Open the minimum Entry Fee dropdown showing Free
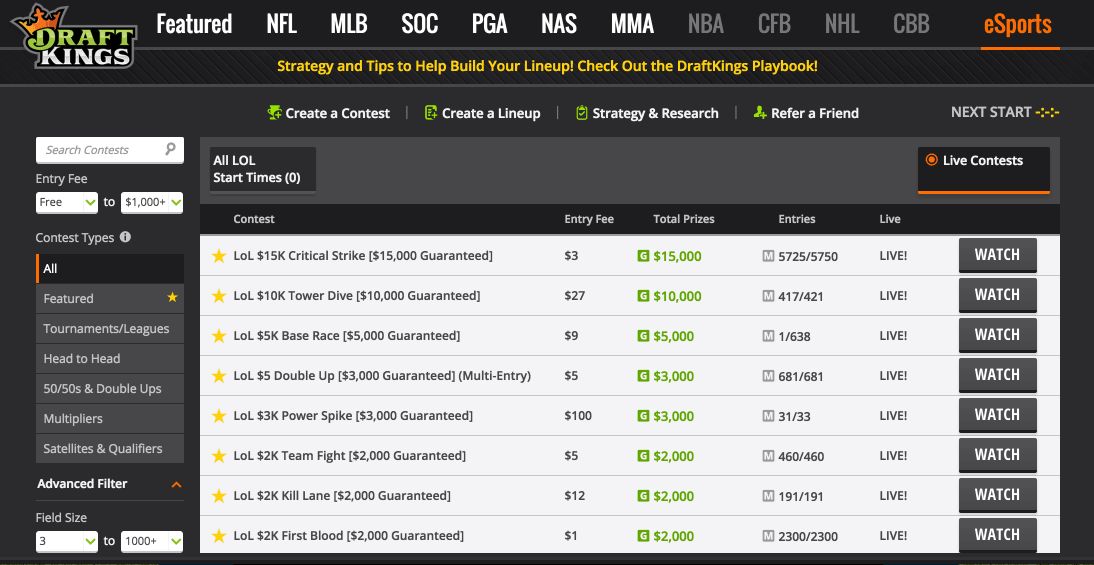This screenshot has height=565, width=1094. point(67,202)
